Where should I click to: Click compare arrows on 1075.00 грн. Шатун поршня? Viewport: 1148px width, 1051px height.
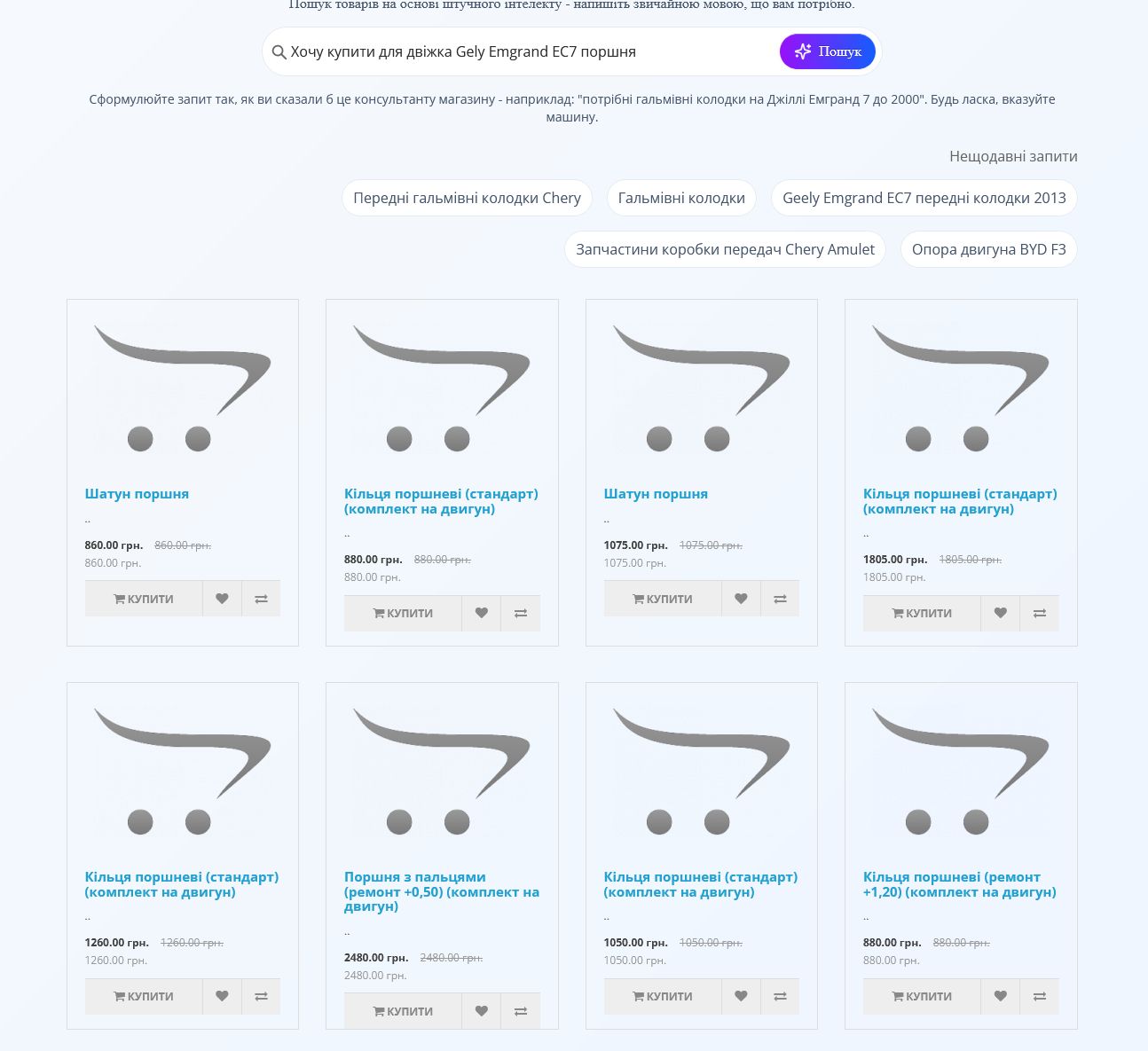pos(780,599)
